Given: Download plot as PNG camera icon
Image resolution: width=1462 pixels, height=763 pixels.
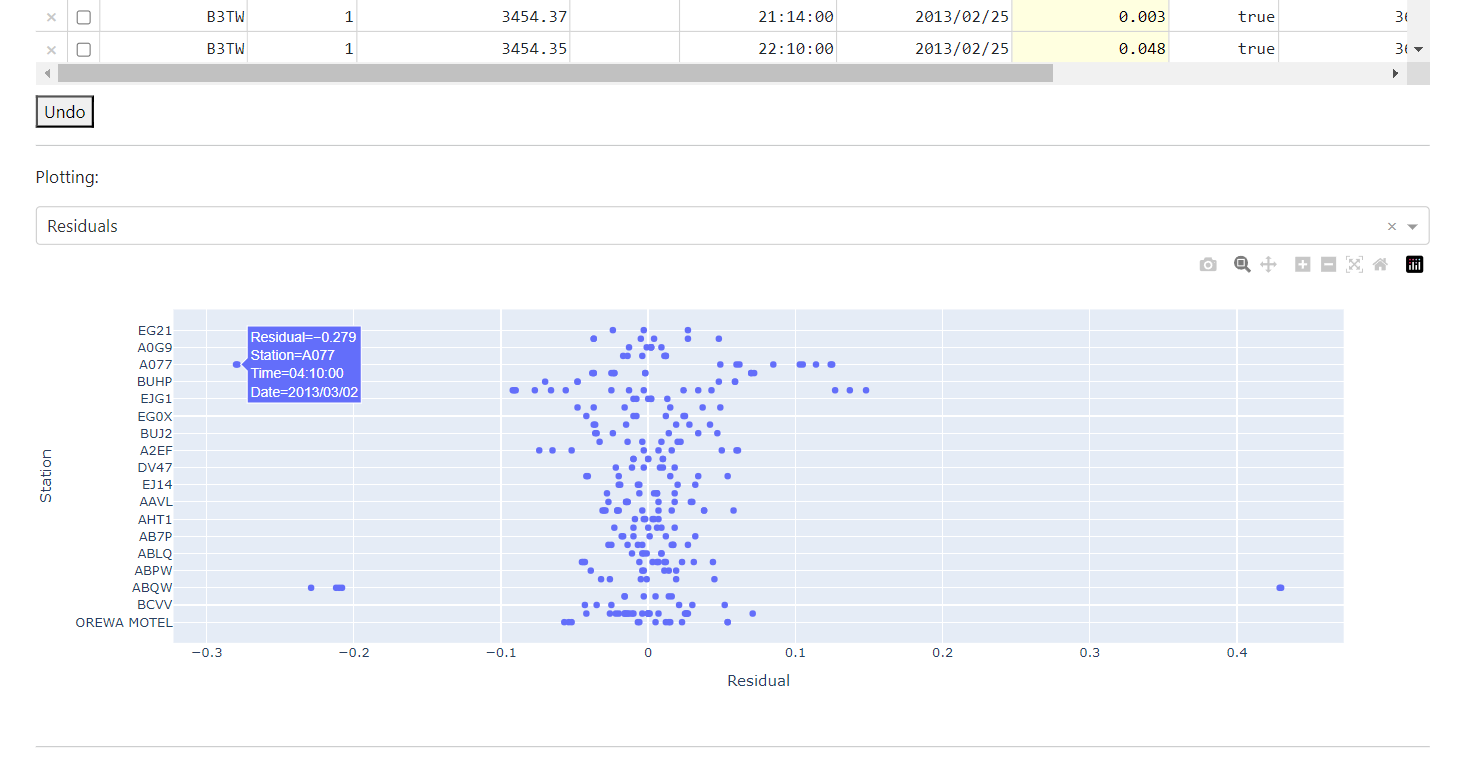Looking at the screenshot, I should (x=1208, y=265).
